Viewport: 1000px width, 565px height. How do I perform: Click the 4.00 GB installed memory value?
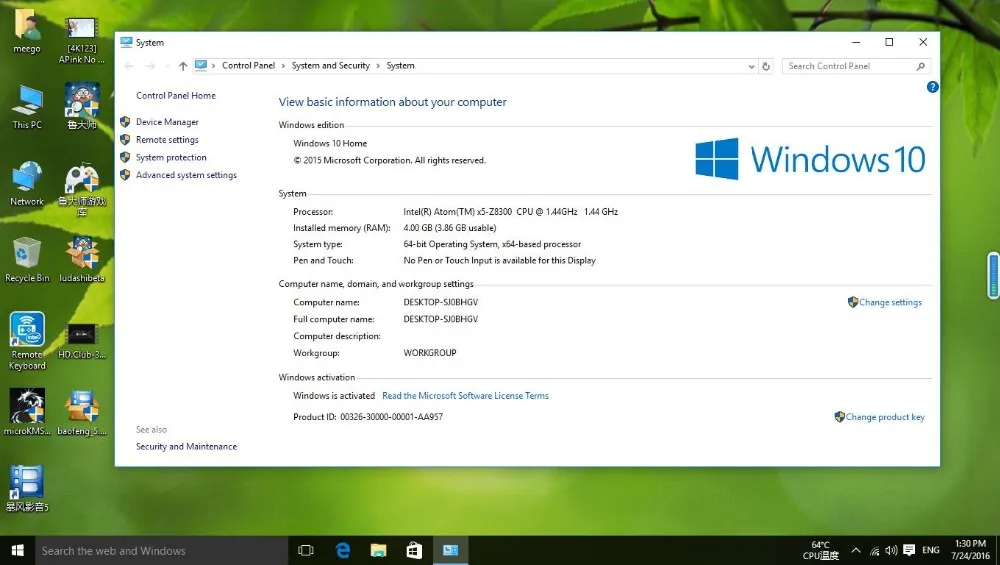click(x=450, y=228)
